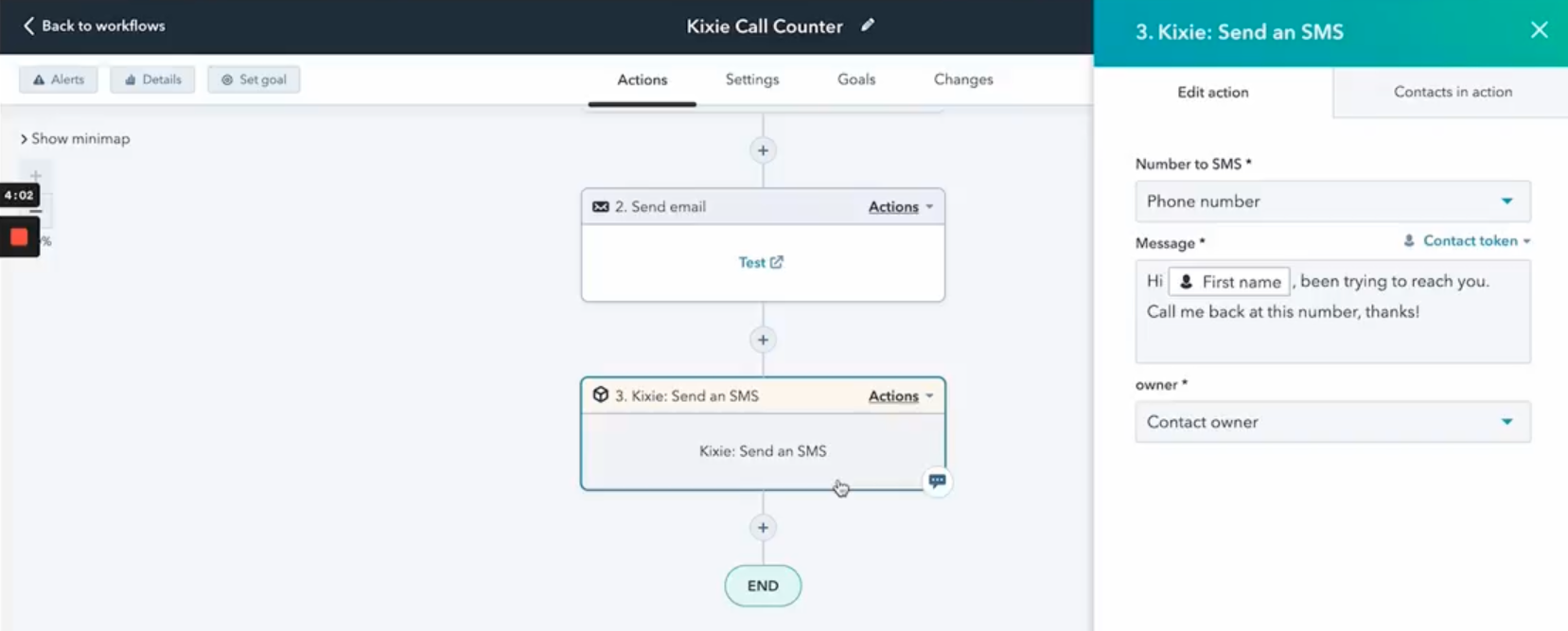
Task: Click the pencil icon to rename workflow
Action: pos(868,26)
